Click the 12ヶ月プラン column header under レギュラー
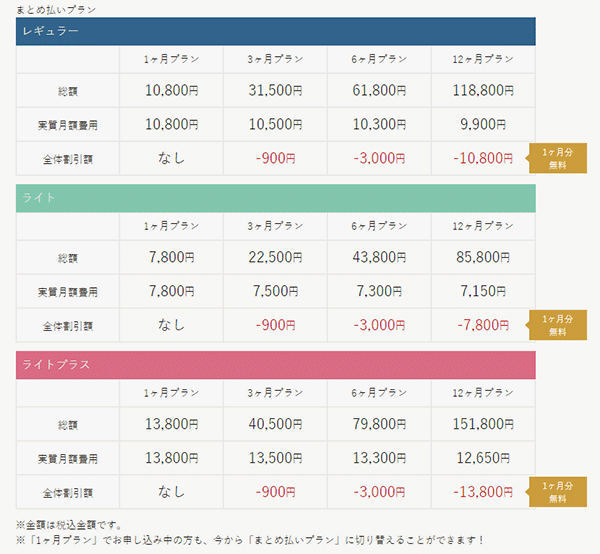Image resolution: width=600 pixels, height=554 pixels. pyautogui.click(x=483, y=59)
